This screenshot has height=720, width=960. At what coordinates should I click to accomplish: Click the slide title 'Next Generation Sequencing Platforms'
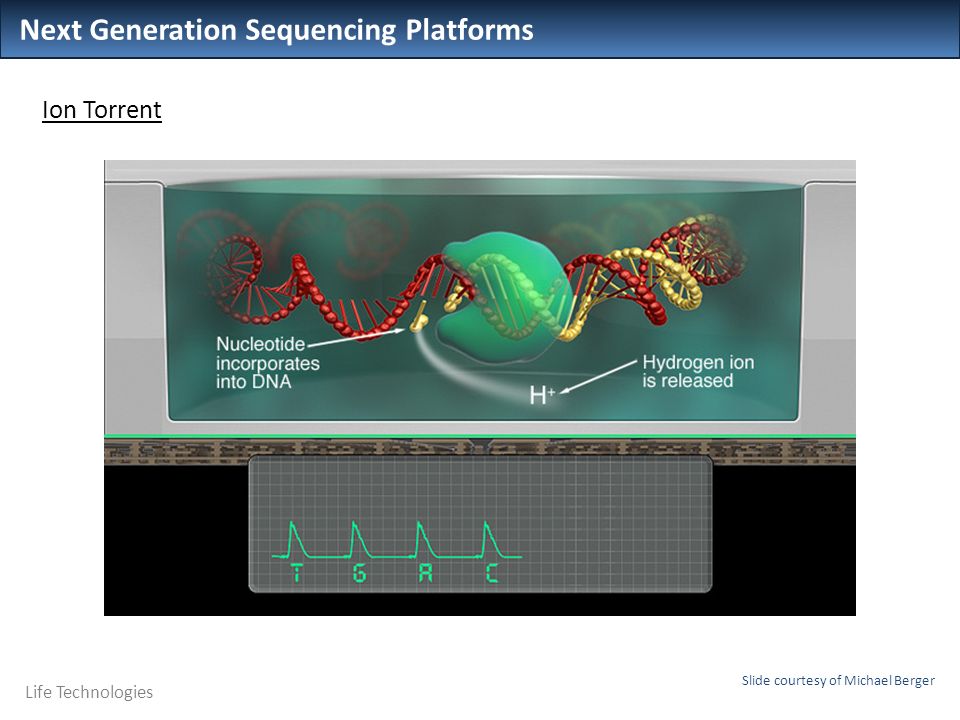pos(277,30)
